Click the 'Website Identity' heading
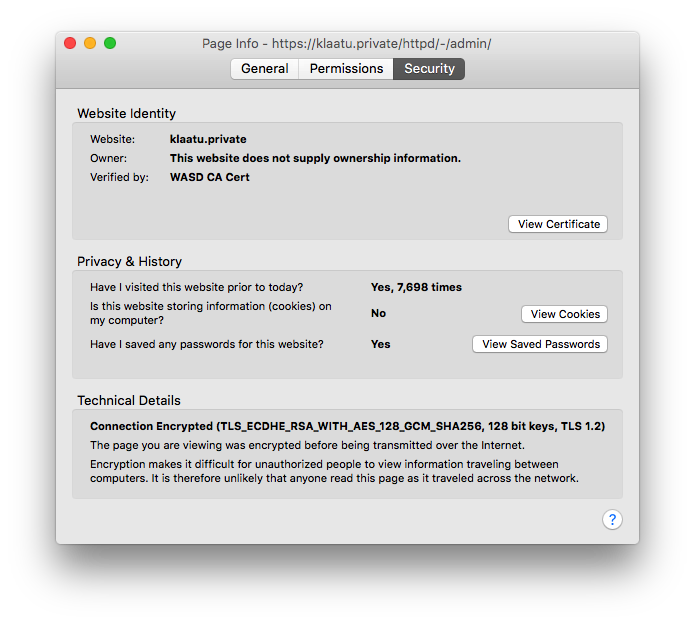 (x=126, y=113)
